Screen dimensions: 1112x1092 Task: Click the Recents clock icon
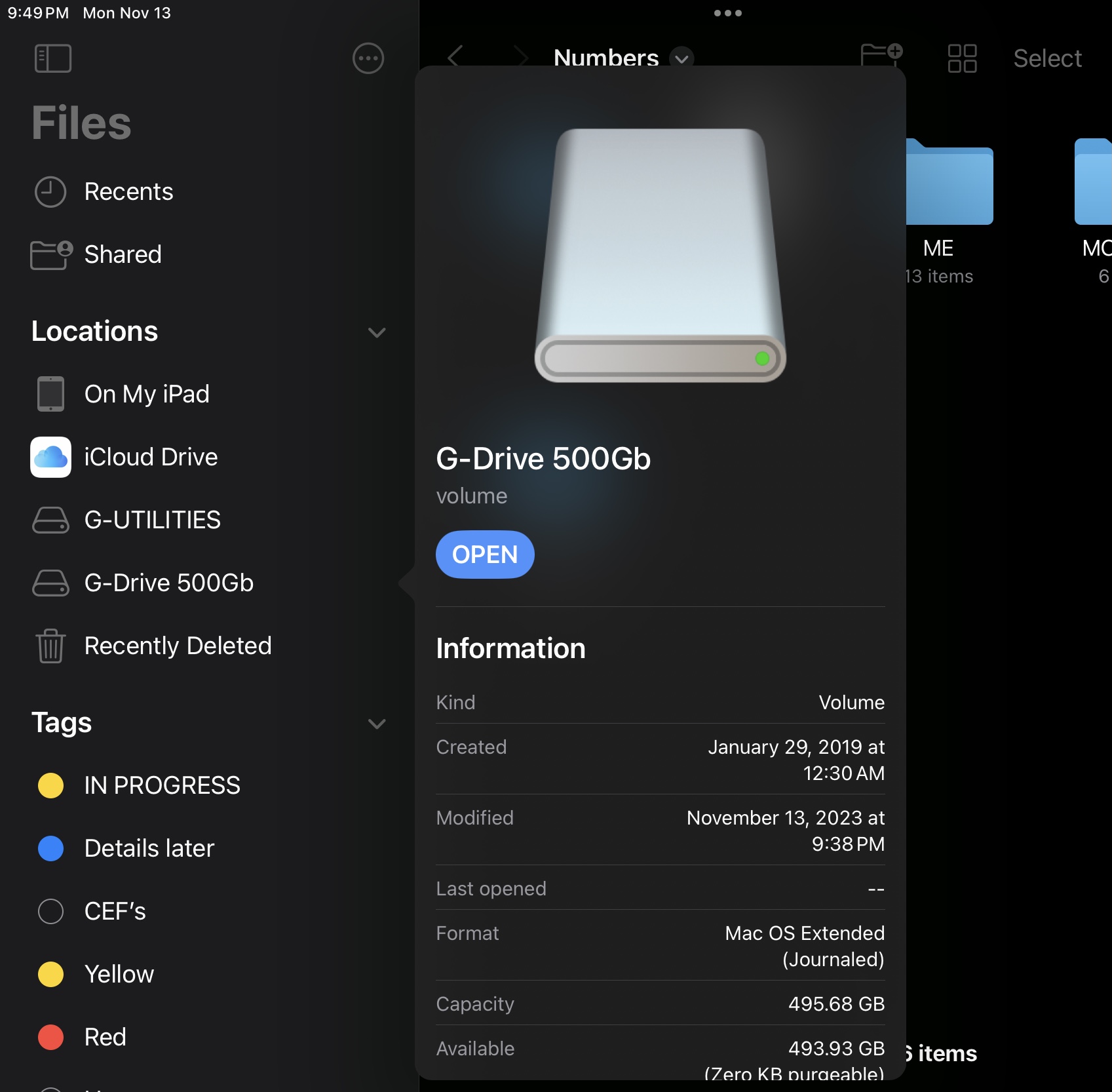tap(50, 192)
